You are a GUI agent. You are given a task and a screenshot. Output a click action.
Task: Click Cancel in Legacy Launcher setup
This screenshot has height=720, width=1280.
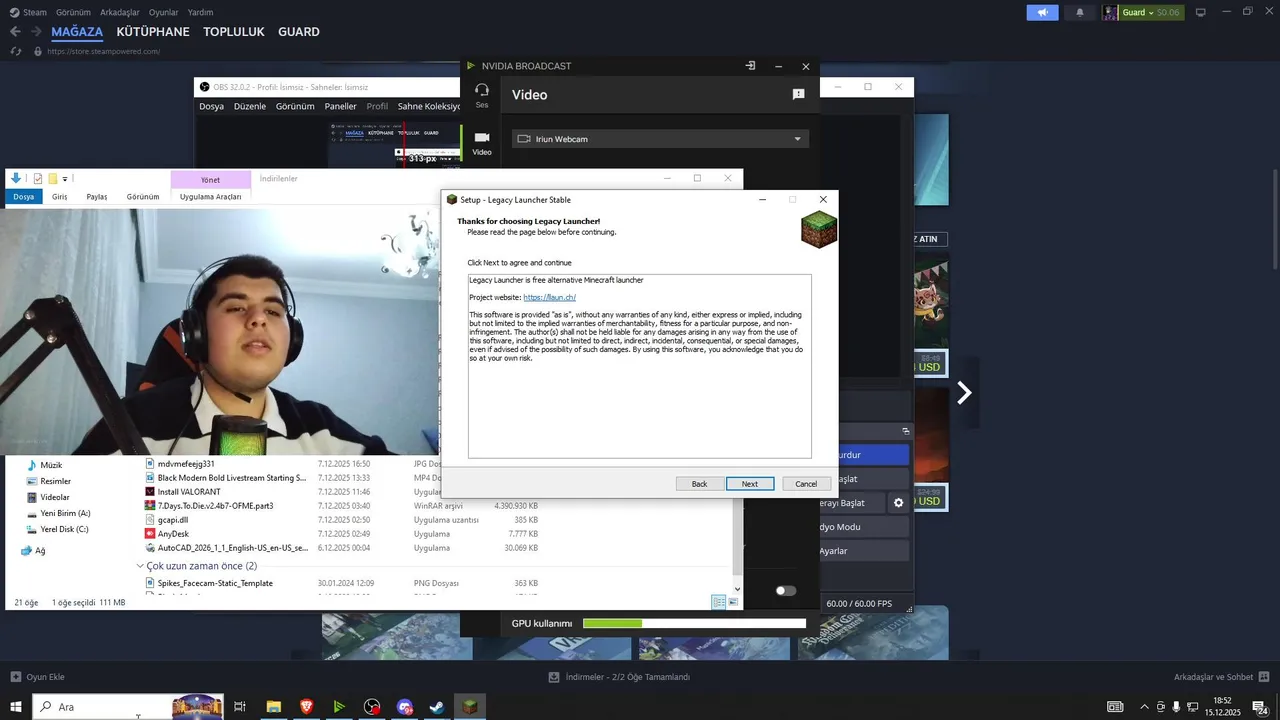pos(806,483)
